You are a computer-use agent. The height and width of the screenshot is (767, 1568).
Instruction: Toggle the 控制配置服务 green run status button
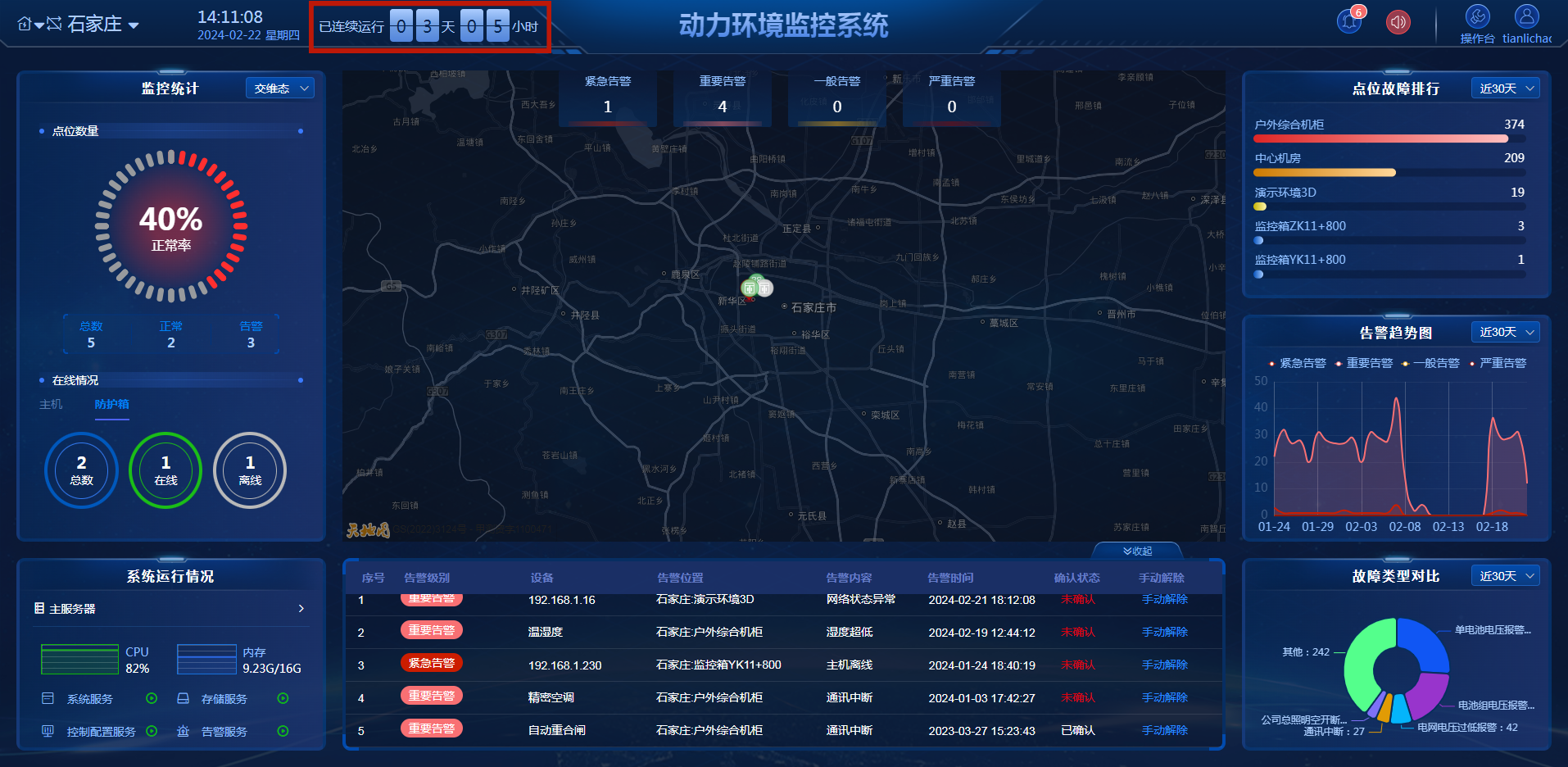tap(152, 731)
